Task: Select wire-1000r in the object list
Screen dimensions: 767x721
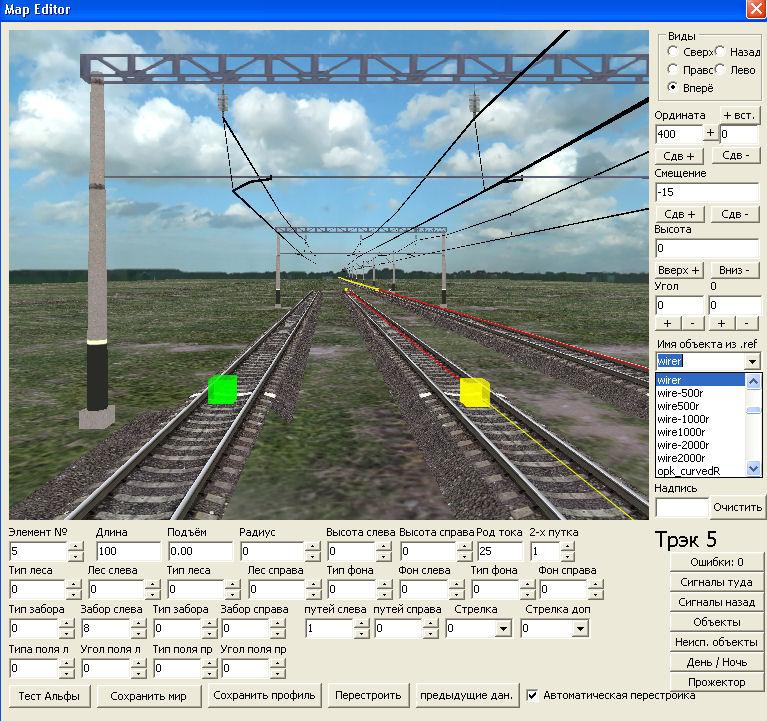Action: click(684, 419)
